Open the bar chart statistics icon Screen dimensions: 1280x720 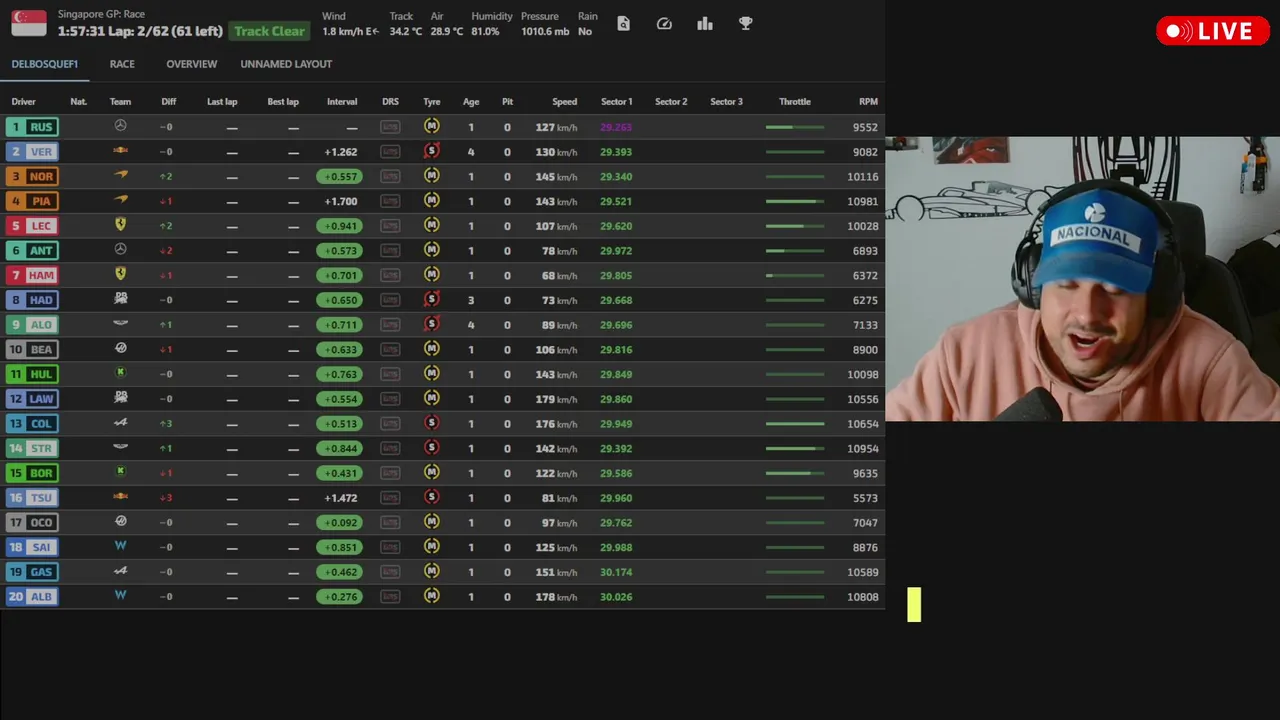(705, 23)
